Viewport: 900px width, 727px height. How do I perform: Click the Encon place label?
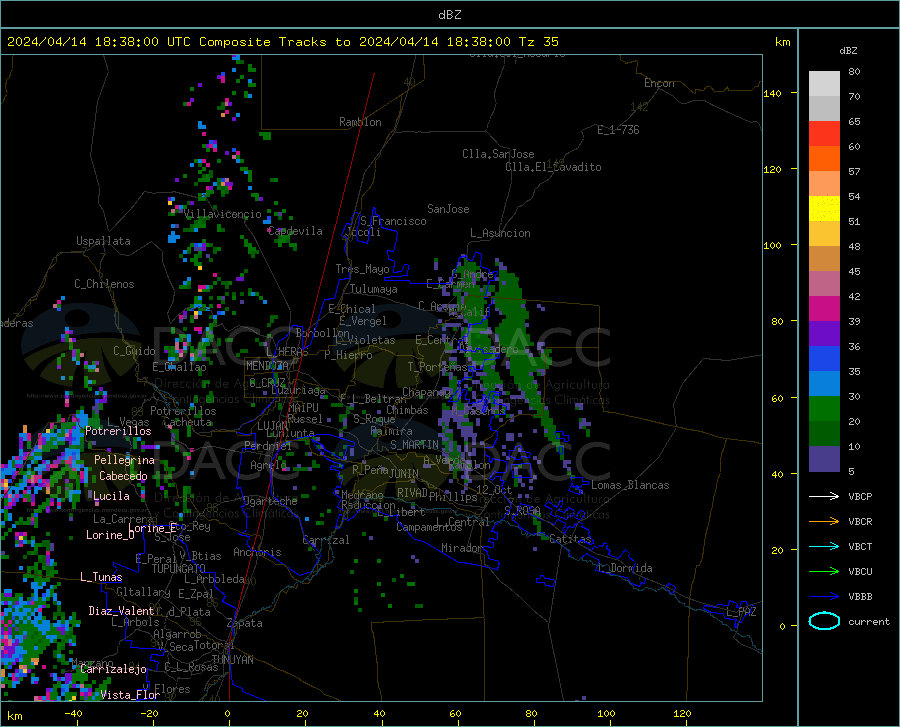coord(659,83)
